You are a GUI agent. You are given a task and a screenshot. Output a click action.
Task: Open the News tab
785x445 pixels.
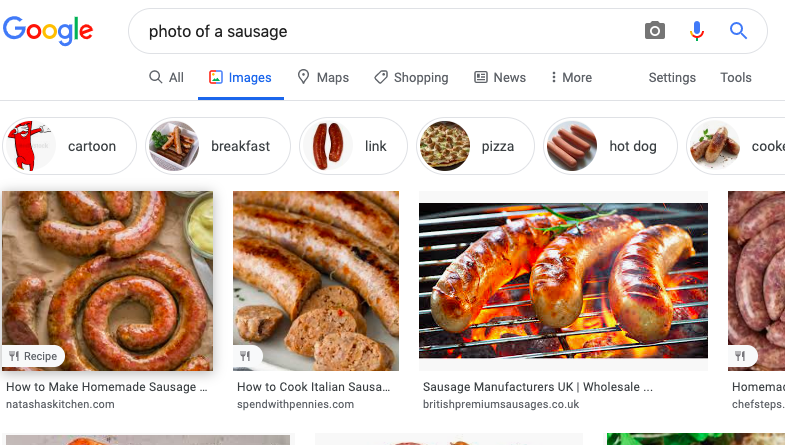coord(499,77)
